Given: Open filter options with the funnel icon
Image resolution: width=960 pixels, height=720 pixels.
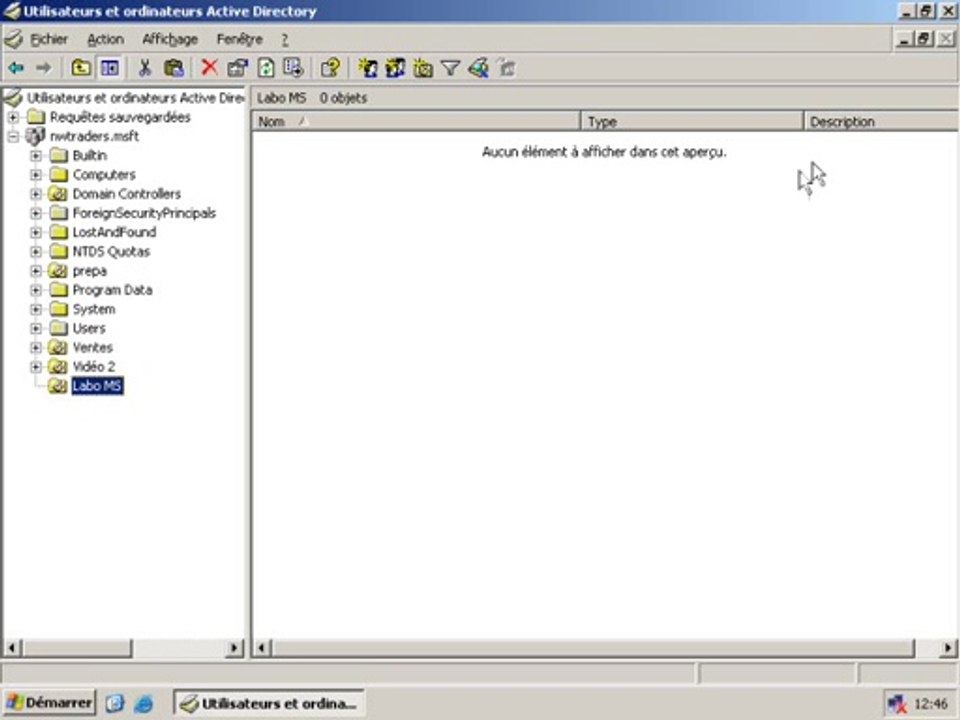Looking at the screenshot, I should click(451, 68).
